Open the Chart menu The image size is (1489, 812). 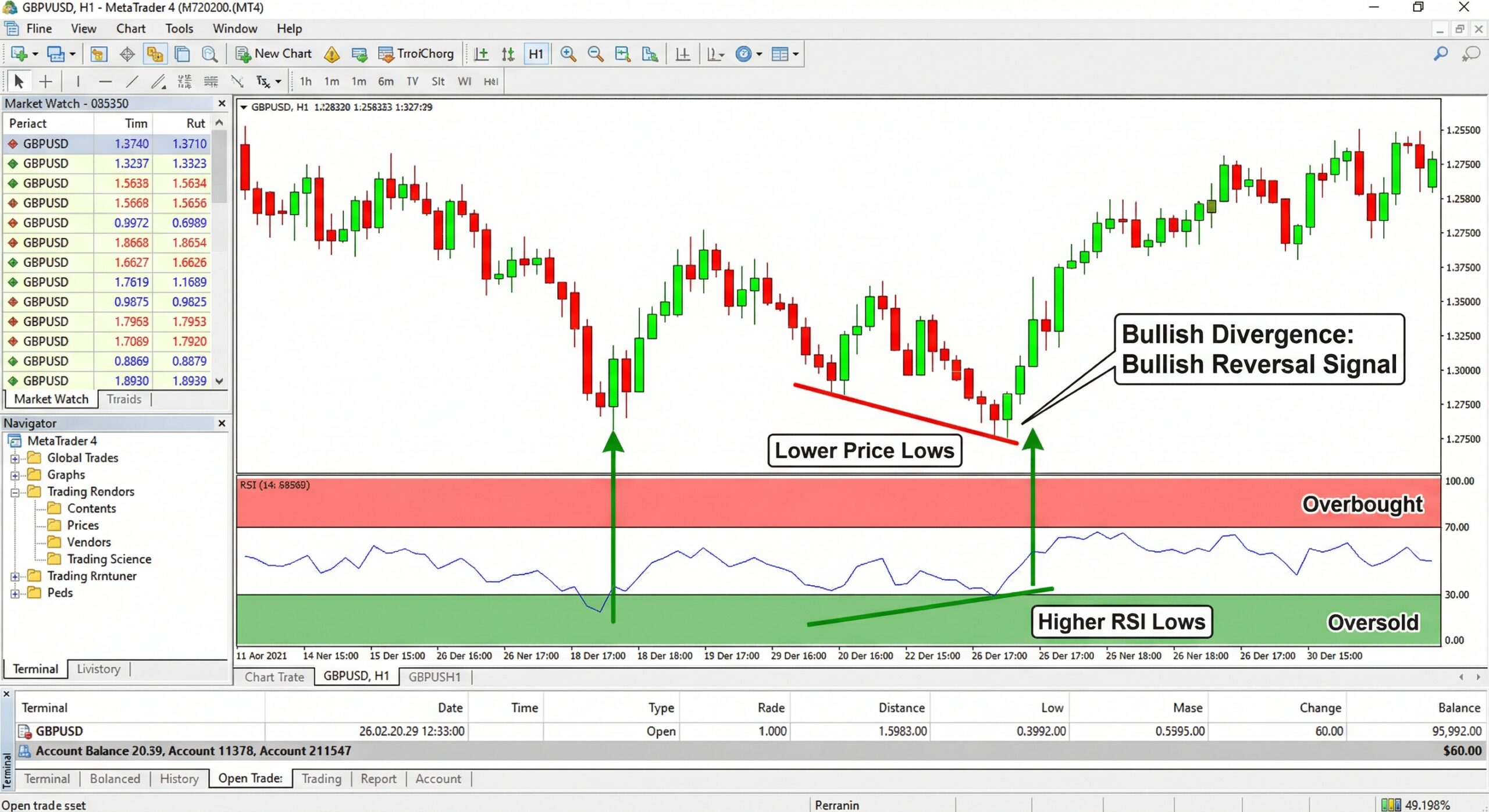pos(130,28)
